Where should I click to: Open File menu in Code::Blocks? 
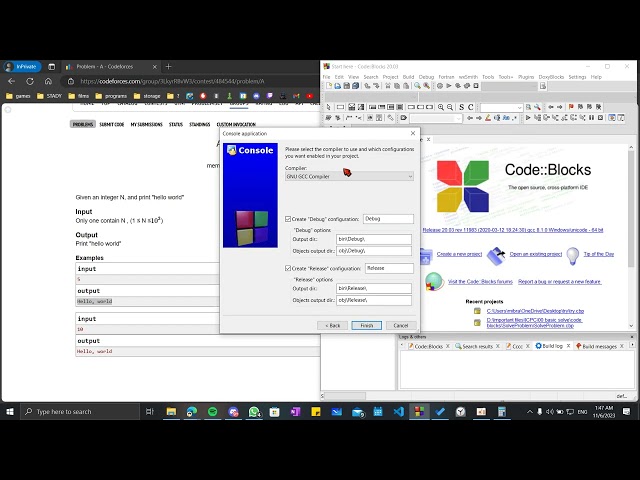327,77
